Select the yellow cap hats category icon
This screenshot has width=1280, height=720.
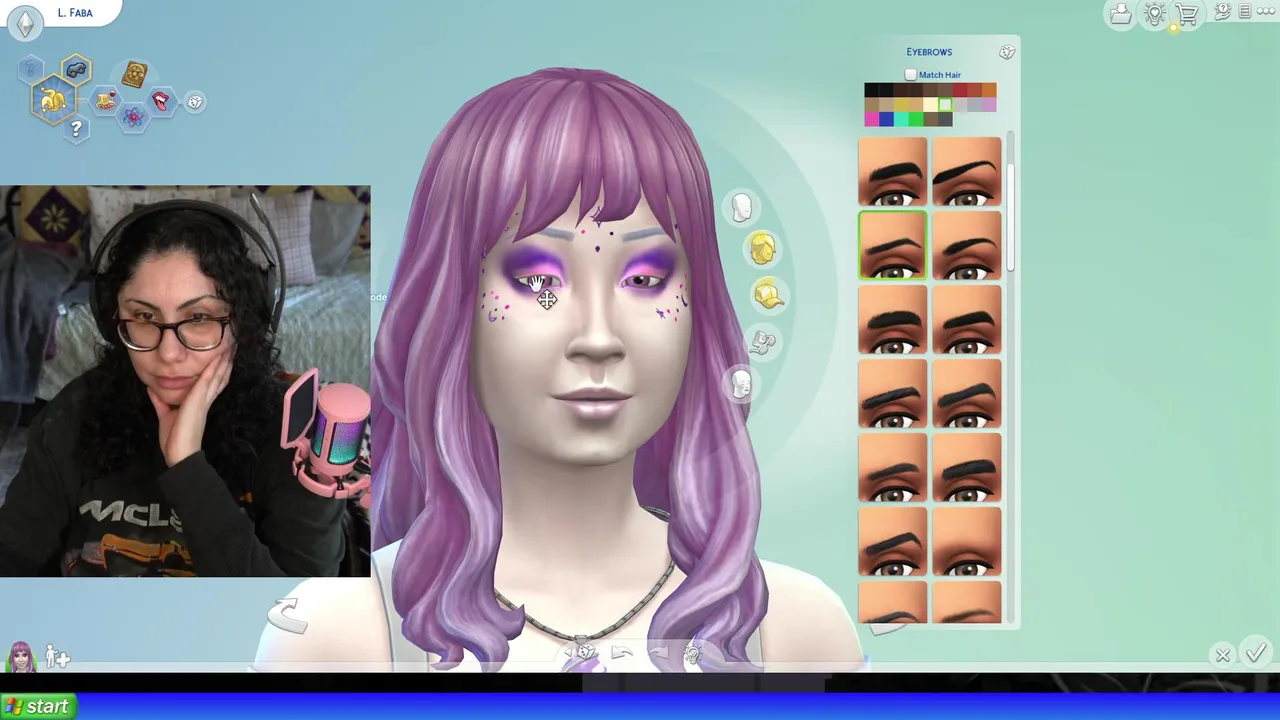[x=768, y=295]
